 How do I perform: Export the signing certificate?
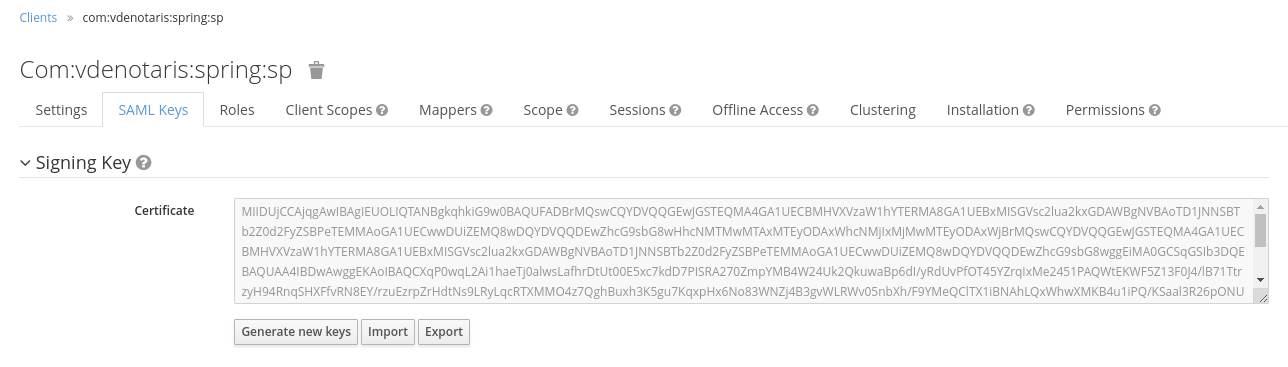[444, 332]
